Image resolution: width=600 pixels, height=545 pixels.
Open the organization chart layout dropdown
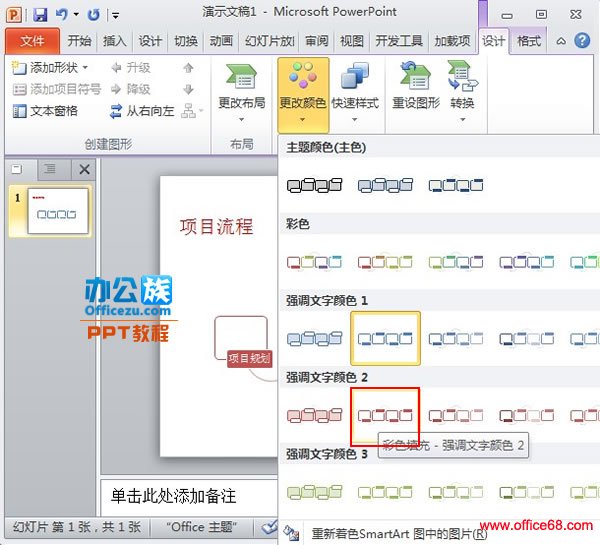pos(192,111)
